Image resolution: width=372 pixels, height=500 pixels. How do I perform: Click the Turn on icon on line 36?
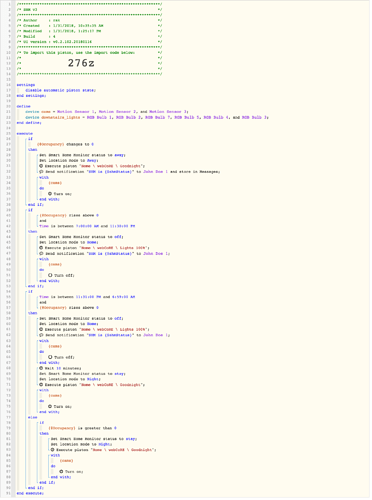tap(50, 194)
